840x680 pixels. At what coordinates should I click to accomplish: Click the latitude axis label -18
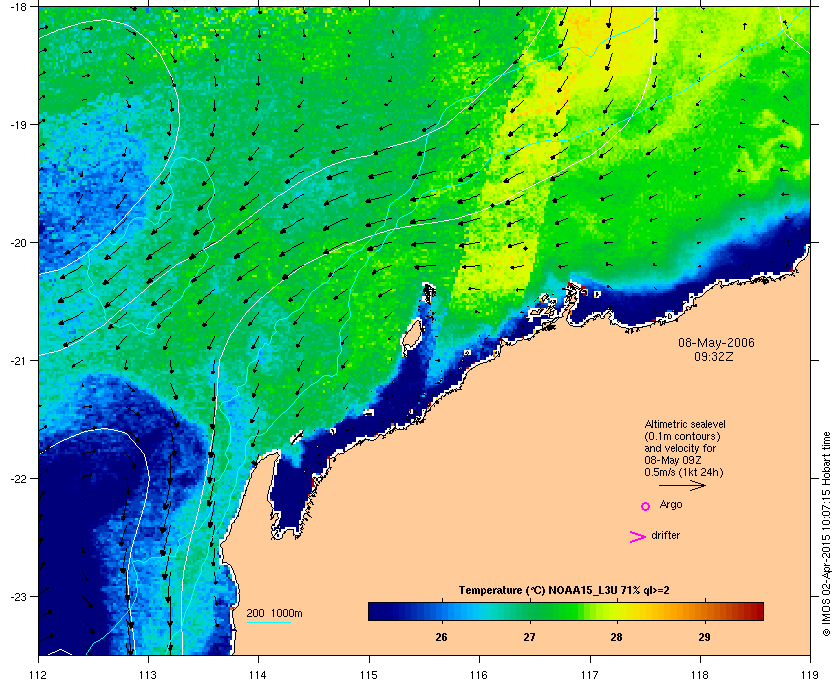(18, 6)
